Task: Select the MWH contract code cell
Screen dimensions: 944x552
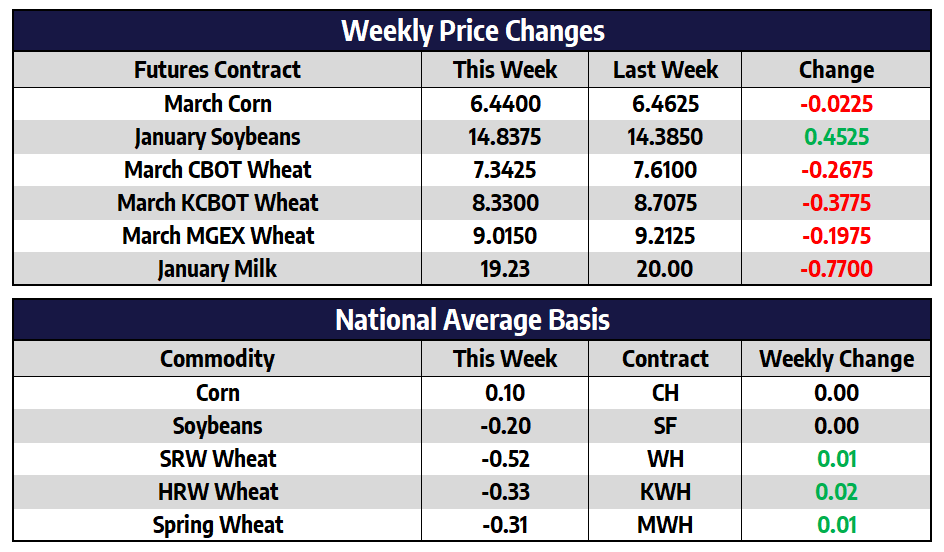Action: [665, 525]
